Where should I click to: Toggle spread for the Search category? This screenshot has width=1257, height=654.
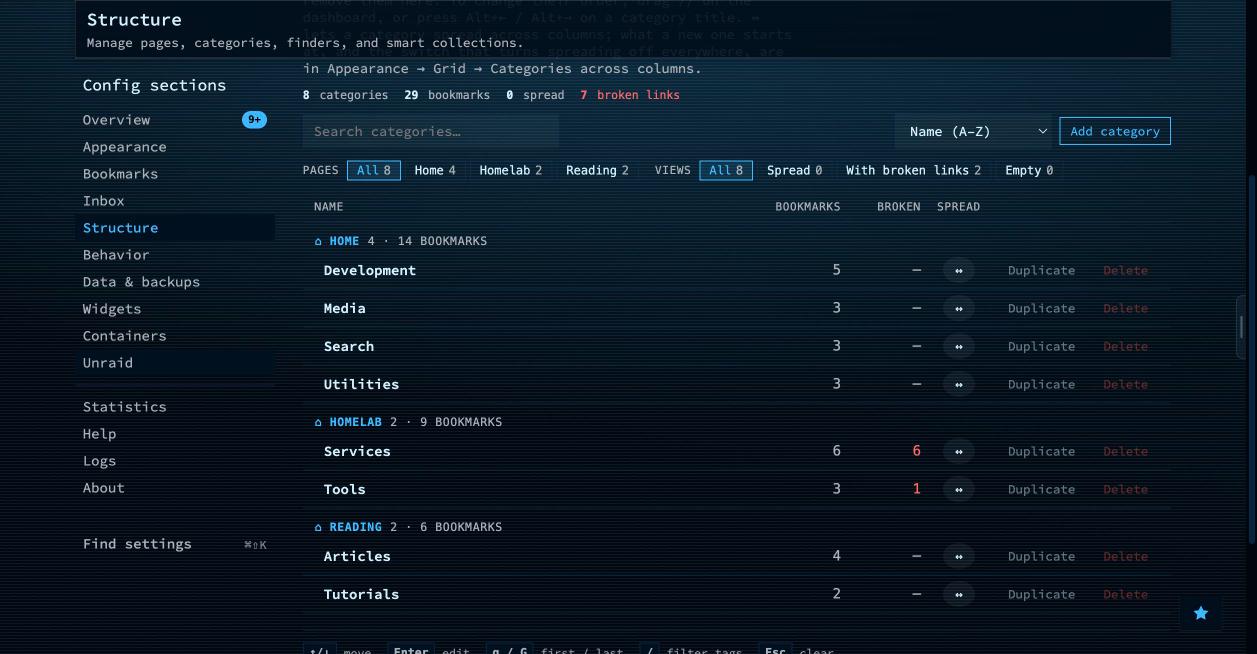point(958,346)
